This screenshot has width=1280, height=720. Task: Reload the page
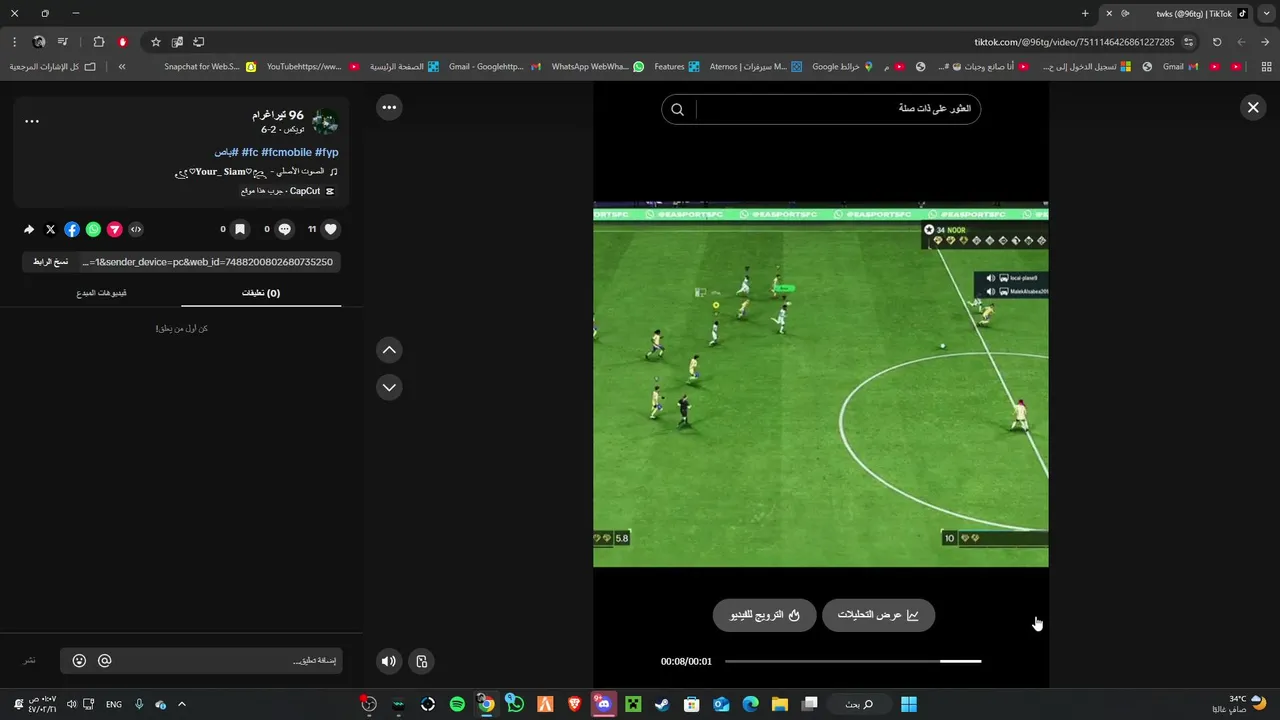pyautogui.click(x=1217, y=42)
